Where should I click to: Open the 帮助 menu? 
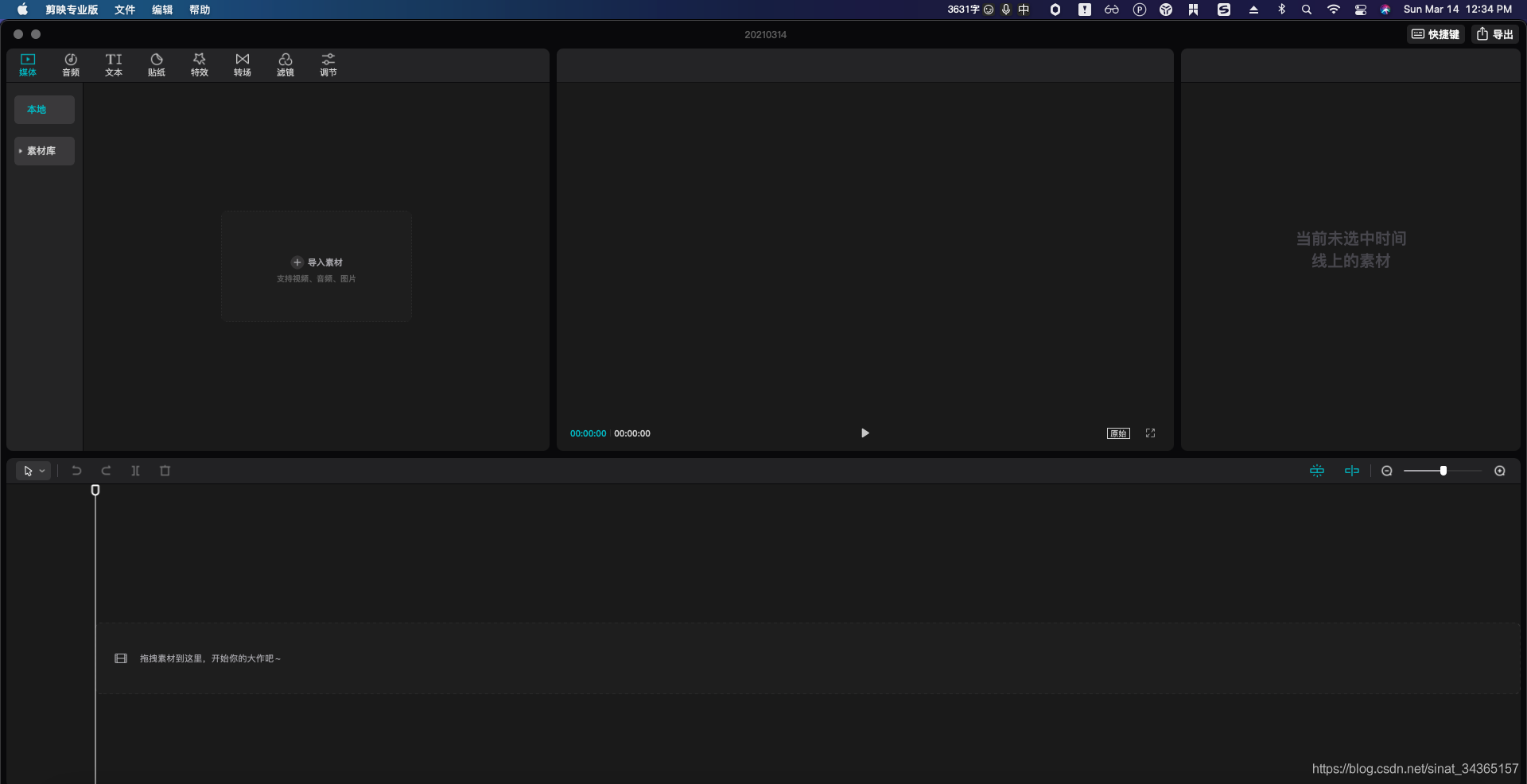point(200,10)
